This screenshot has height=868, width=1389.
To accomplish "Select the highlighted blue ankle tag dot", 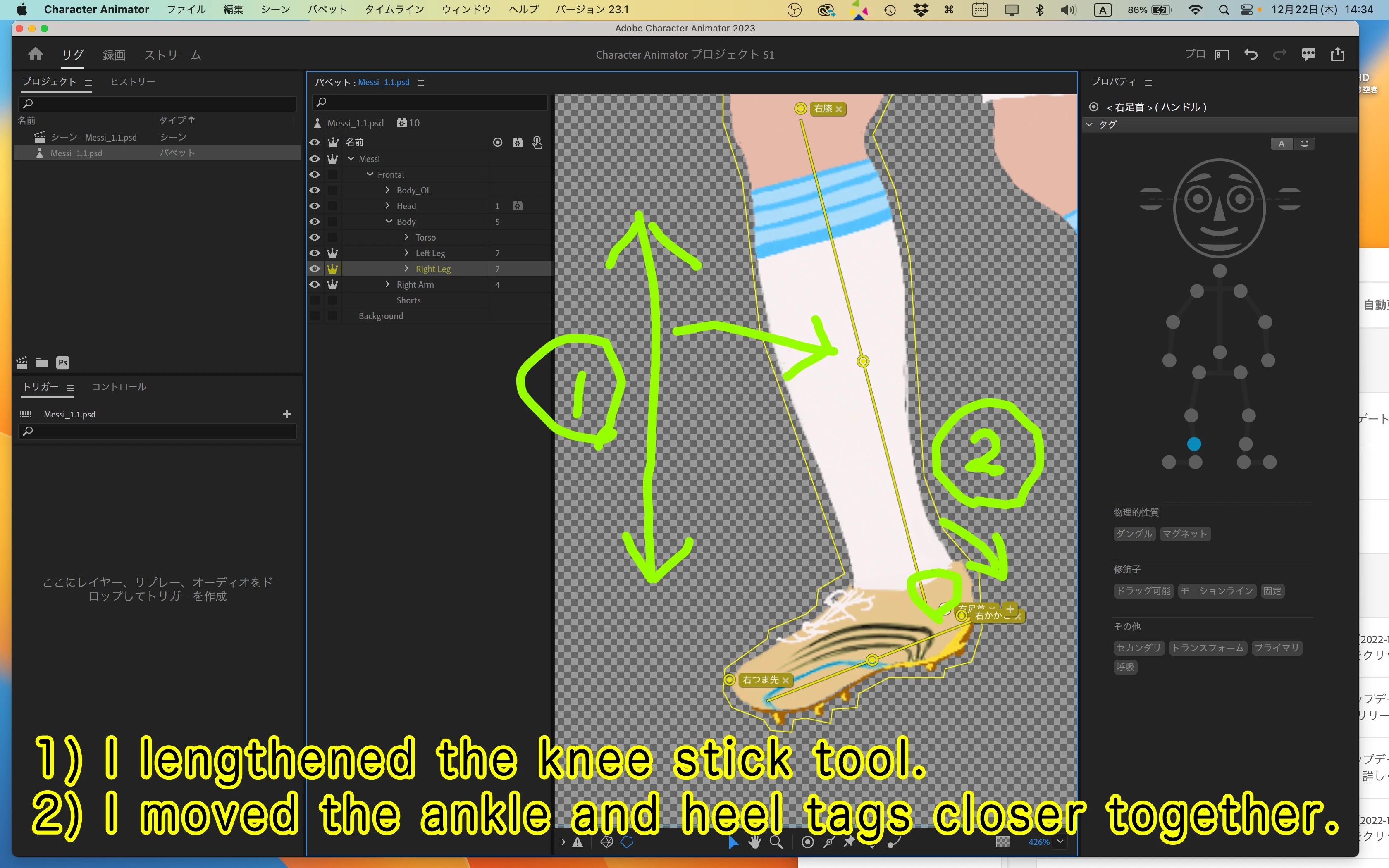I will pos(1194,444).
